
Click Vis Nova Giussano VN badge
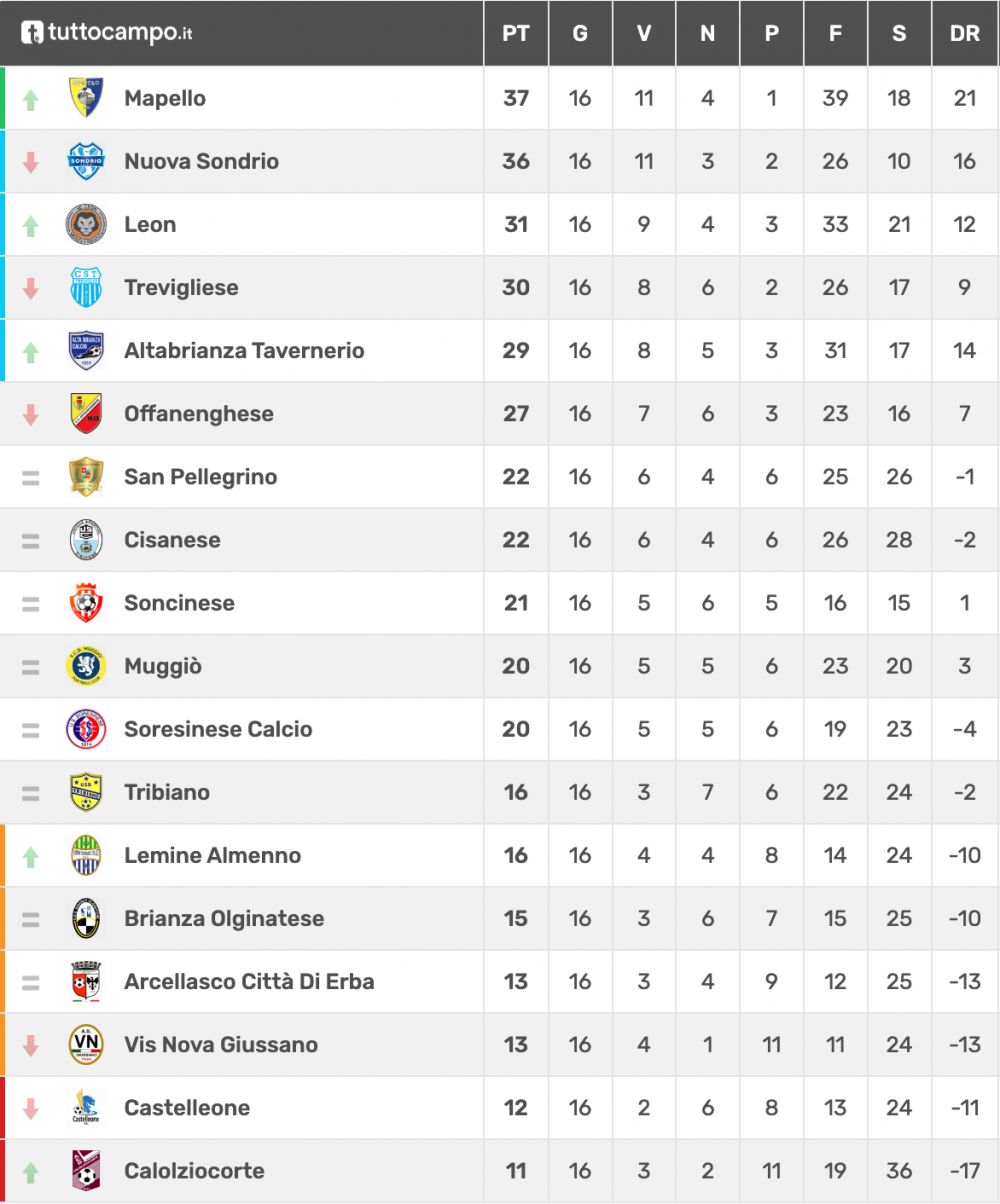(x=86, y=1044)
